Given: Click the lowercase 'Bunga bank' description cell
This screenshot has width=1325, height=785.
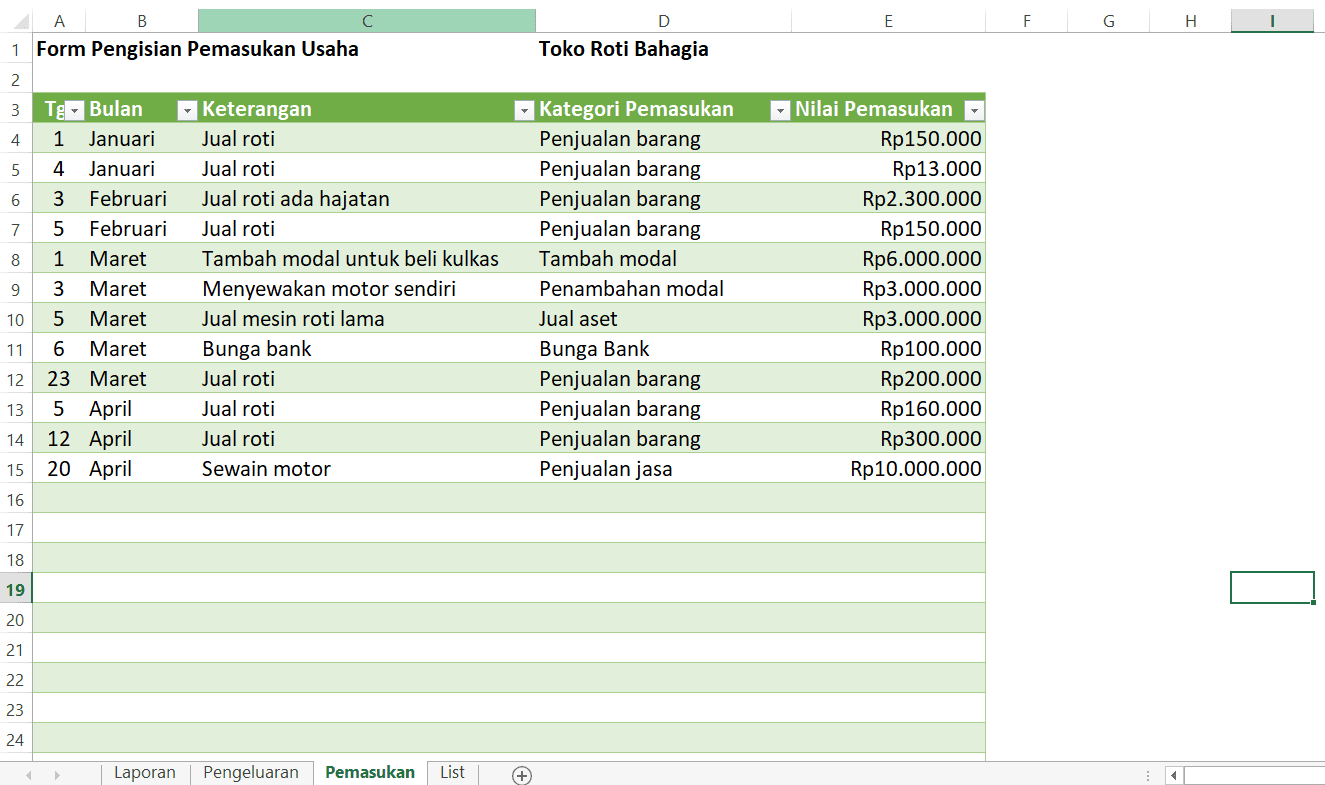Looking at the screenshot, I should [x=367, y=349].
